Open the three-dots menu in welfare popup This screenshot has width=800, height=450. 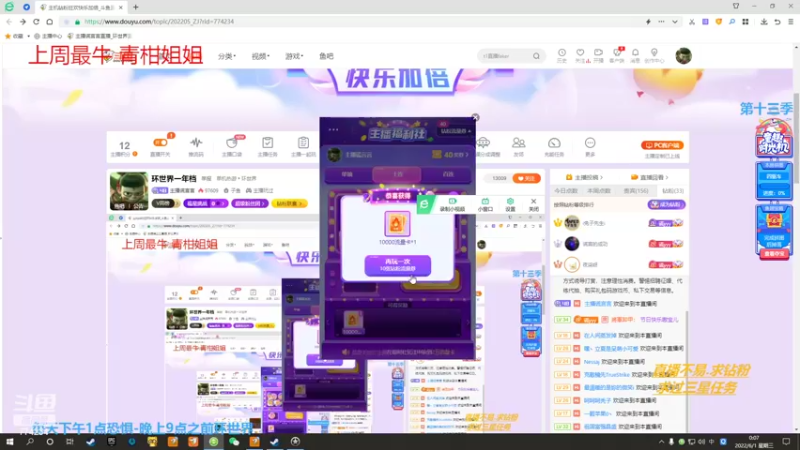point(333,130)
